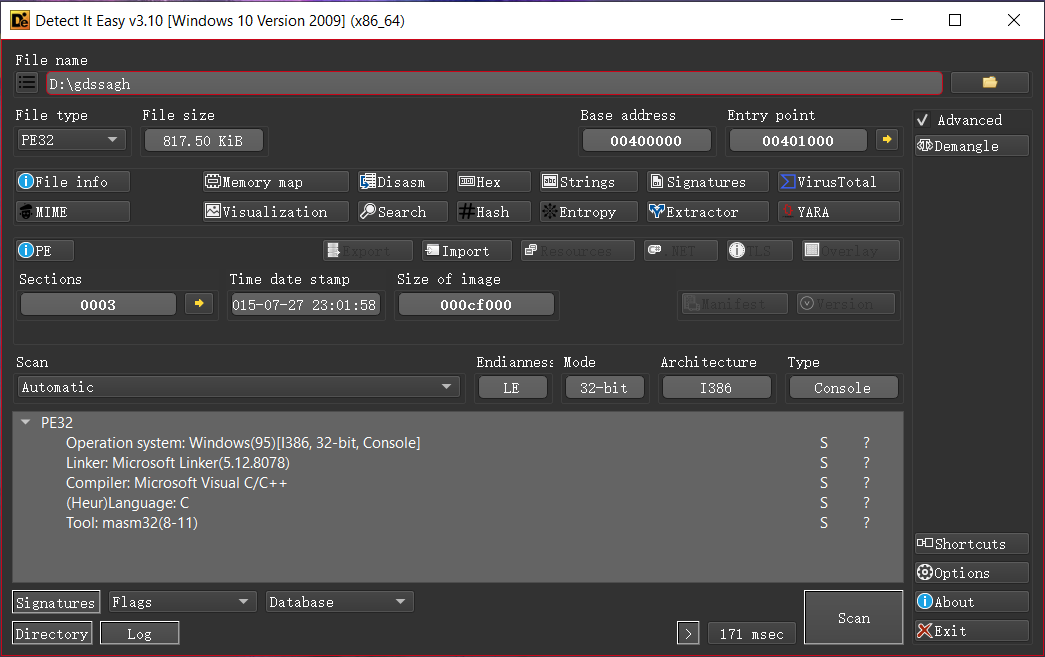Collapse the PE32 tree node
This screenshot has width=1045, height=657.
click(26, 422)
